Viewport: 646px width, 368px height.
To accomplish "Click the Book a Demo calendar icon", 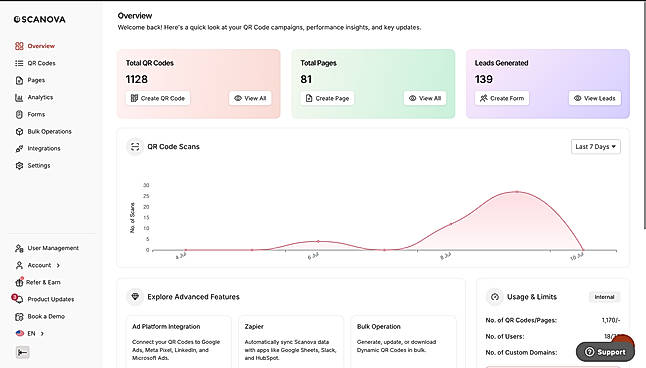I will tap(19, 317).
